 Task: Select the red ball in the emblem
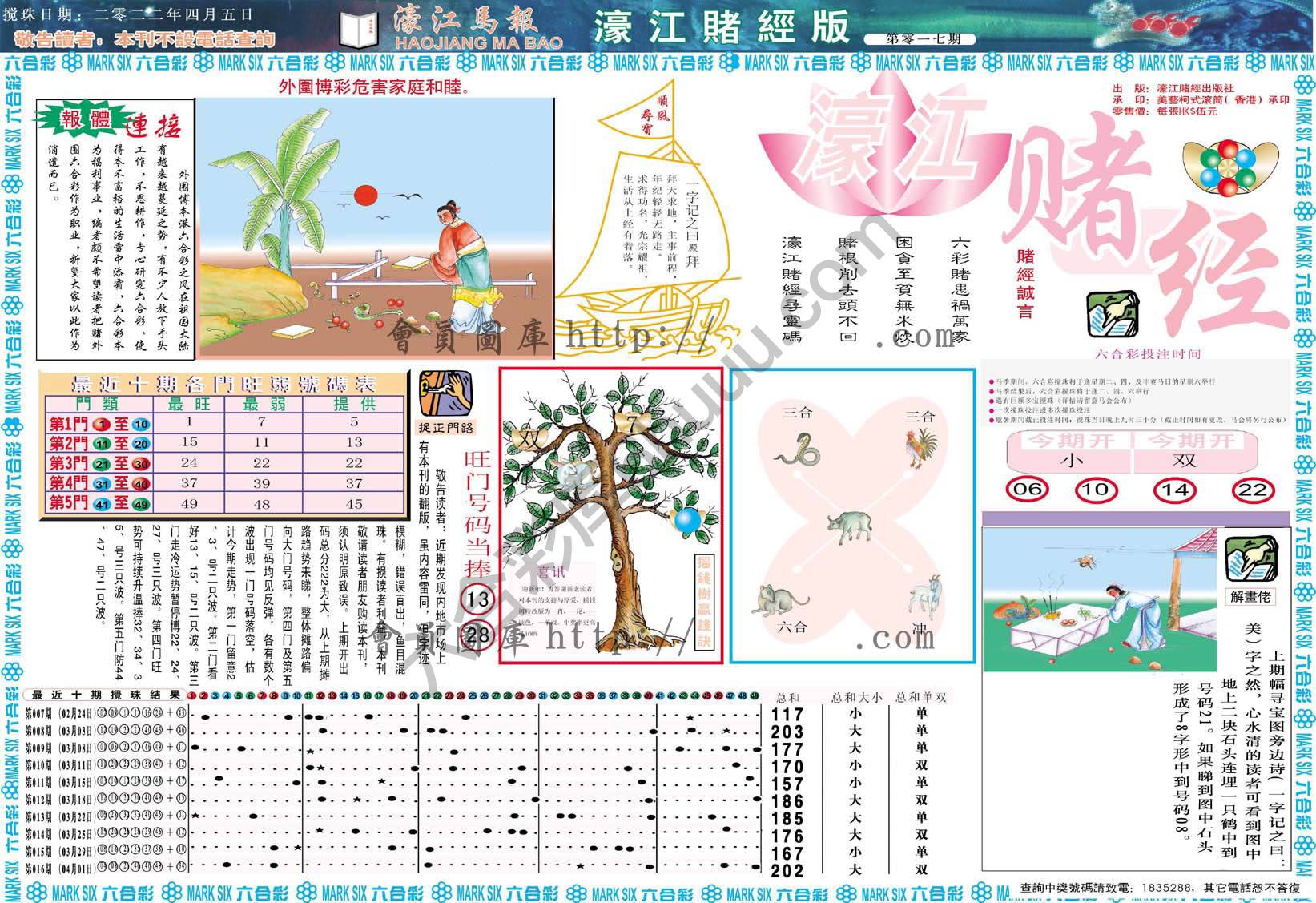pos(1229,149)
